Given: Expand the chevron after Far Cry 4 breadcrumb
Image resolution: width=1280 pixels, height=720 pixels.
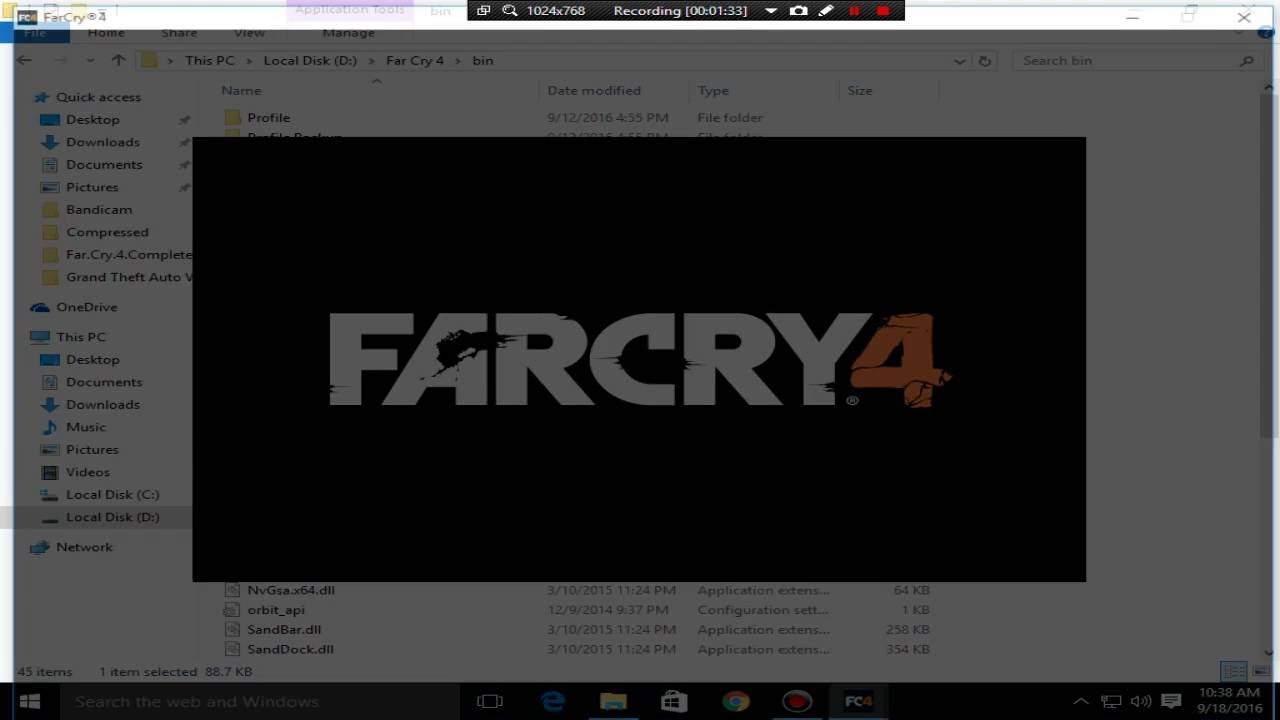Looking at the screenshot, I should [459, 61].
